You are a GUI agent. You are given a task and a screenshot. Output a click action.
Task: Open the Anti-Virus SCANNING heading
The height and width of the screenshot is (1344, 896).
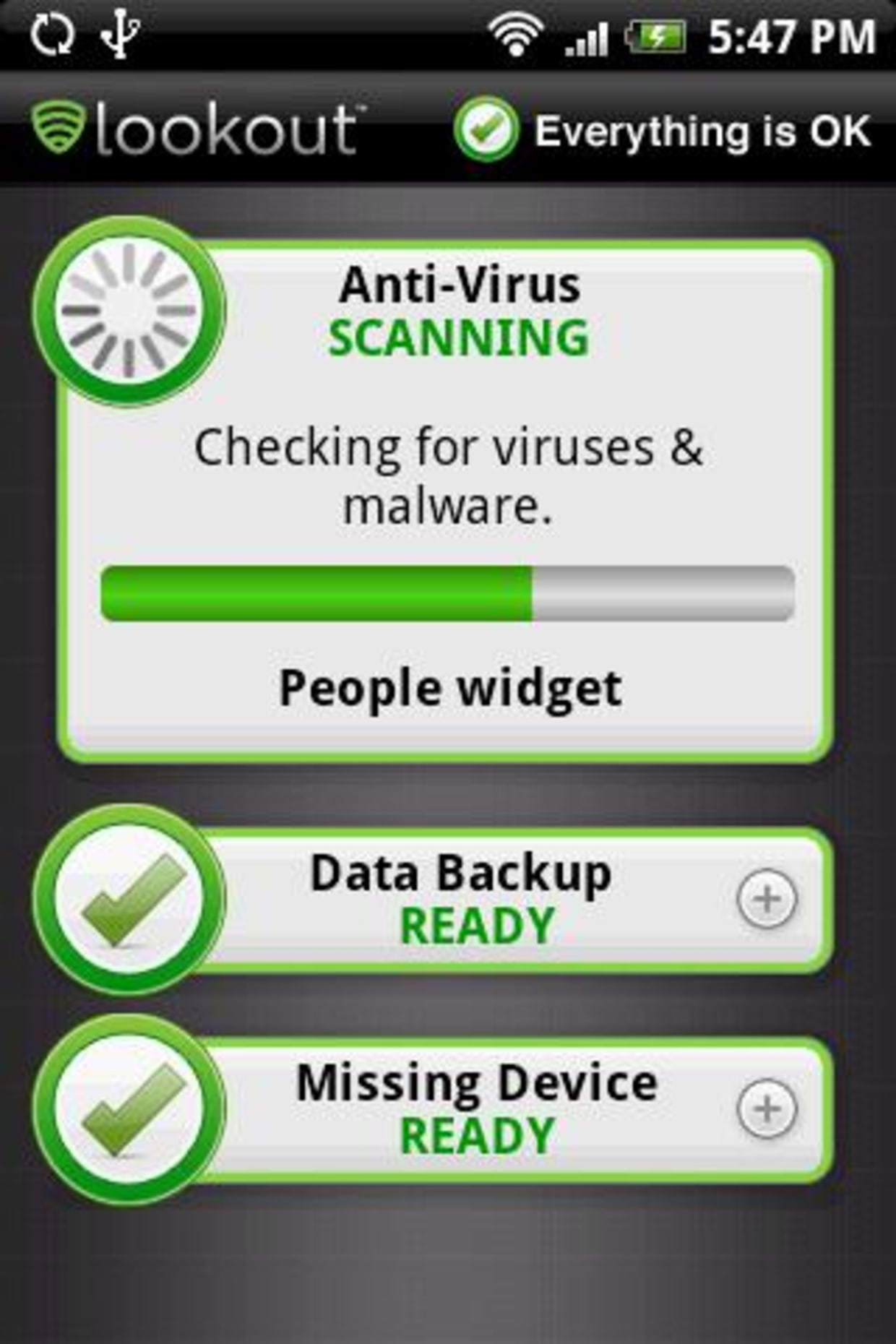coord(460,311)
